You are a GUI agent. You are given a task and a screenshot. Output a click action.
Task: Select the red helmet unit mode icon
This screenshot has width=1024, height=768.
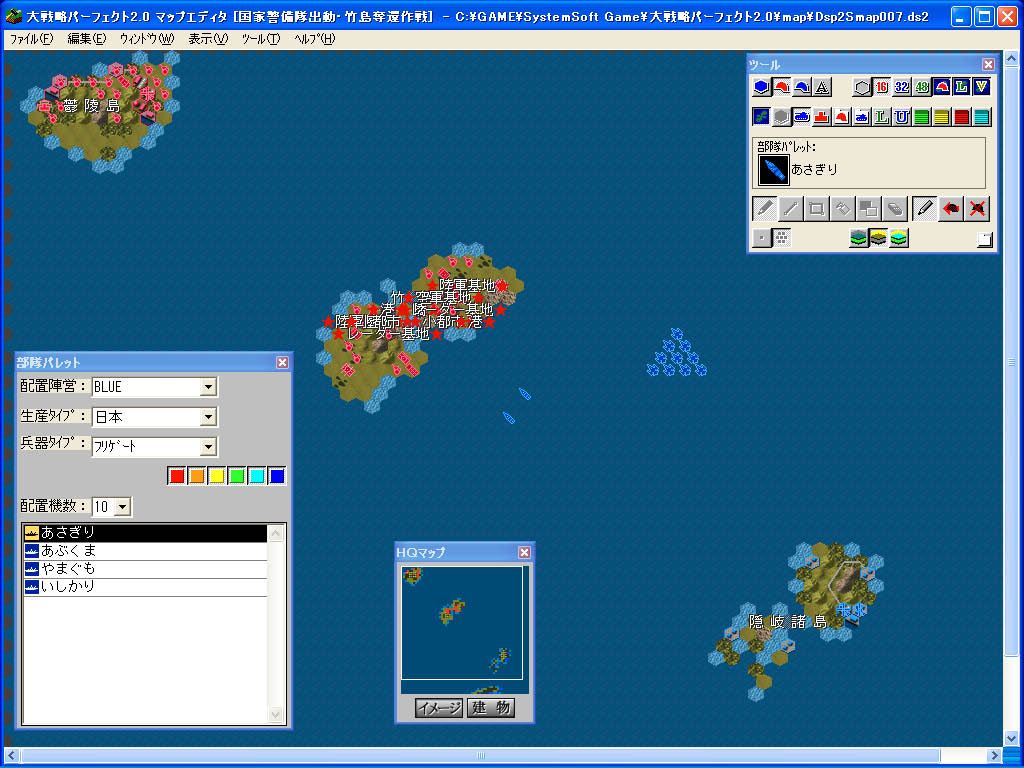click(782, 87)
